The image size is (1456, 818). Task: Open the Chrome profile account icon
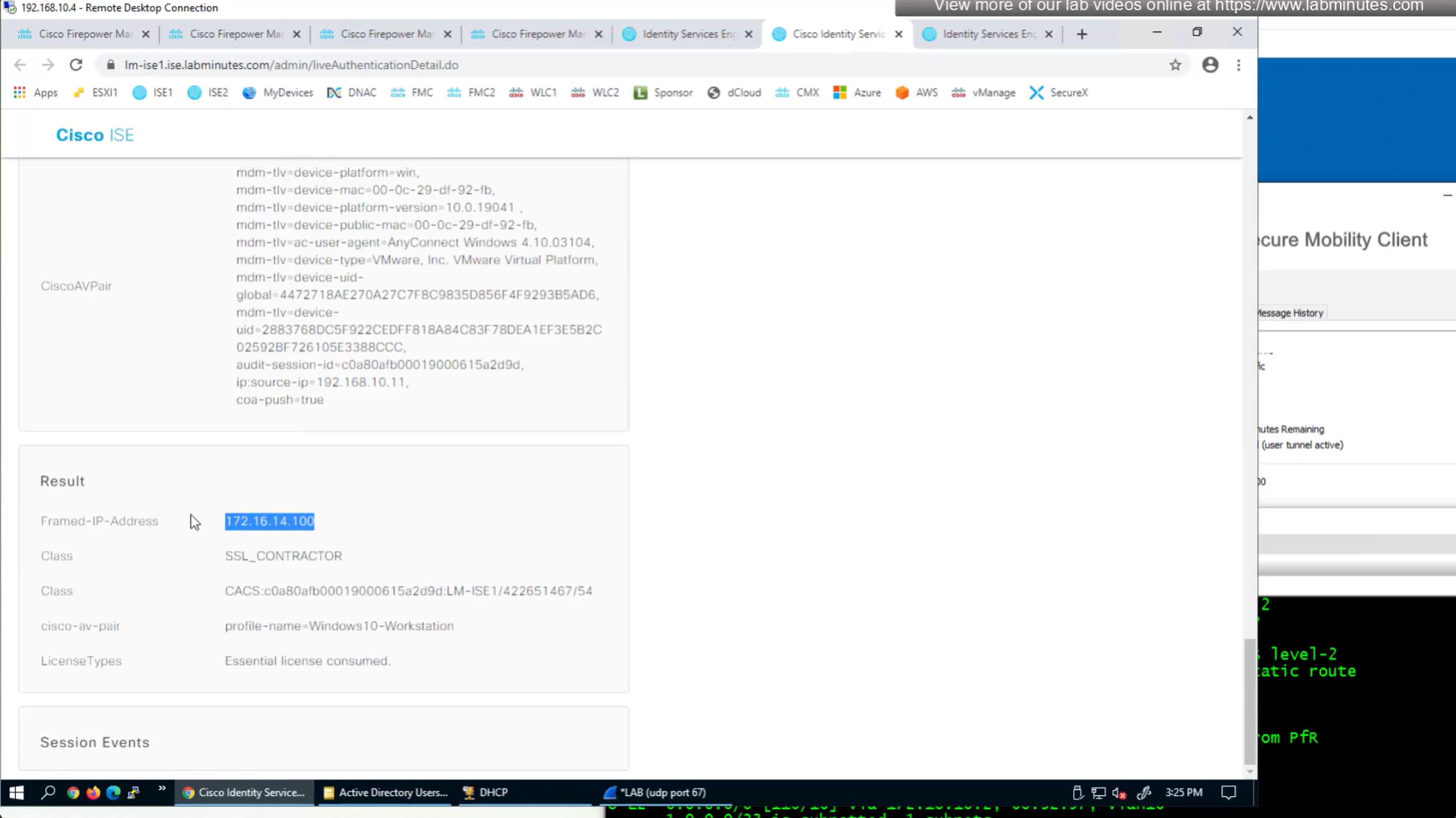(1210, 65)
